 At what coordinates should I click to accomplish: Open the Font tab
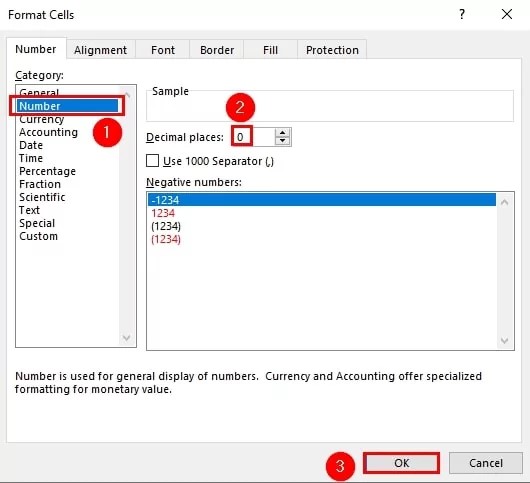(x=163, y=50)
